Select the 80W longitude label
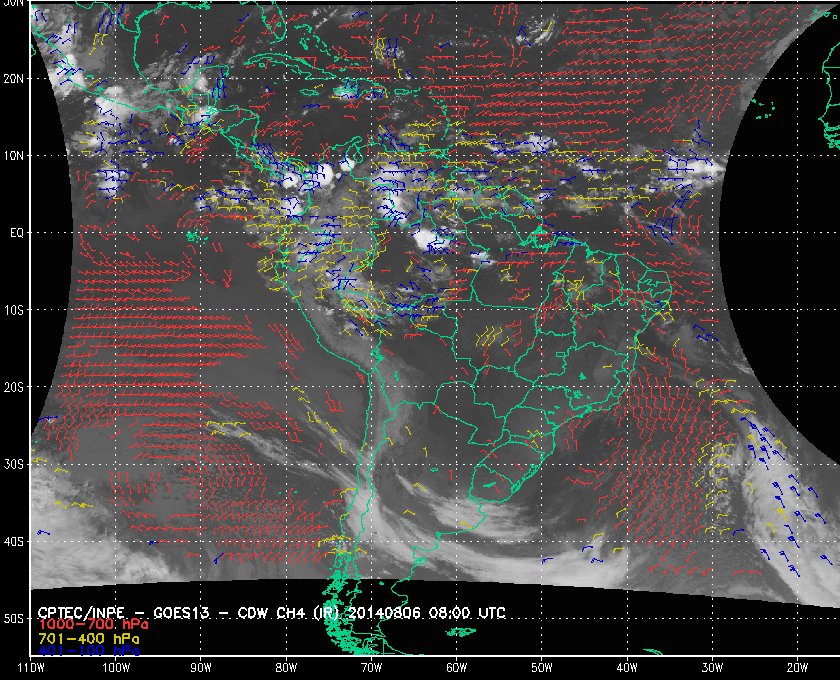The width and height of the screenshot is (840, 680). tap(286, 668)
